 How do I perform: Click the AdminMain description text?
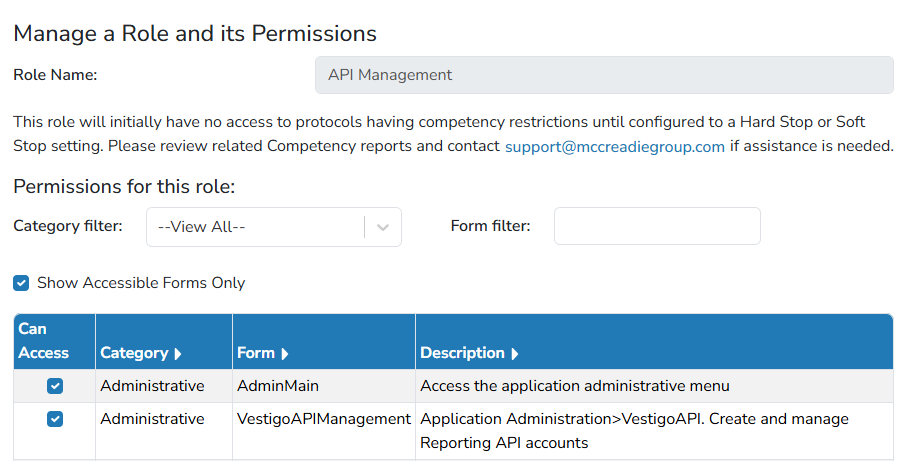coord(574,386)
